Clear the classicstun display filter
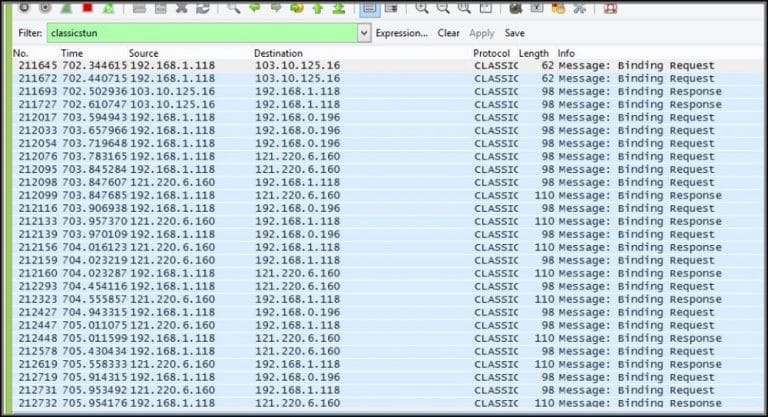 [448, 33]
